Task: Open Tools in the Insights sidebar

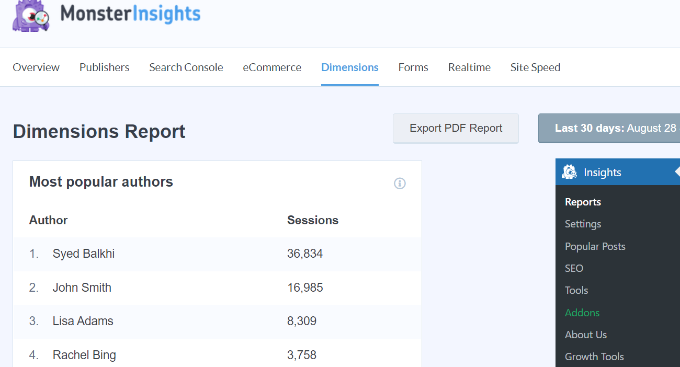Action: click(576, 290)
